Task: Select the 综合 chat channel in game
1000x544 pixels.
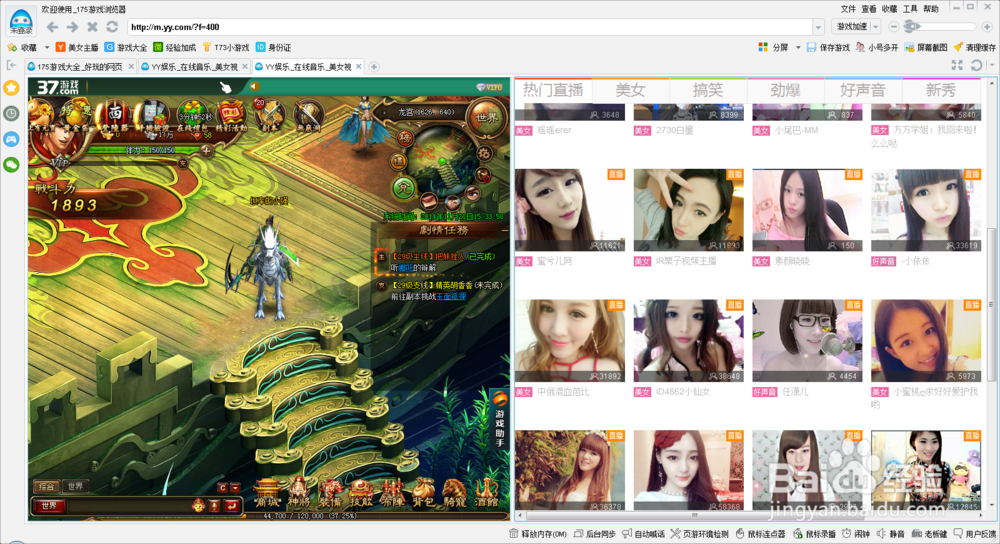Action: coord(47,486)
